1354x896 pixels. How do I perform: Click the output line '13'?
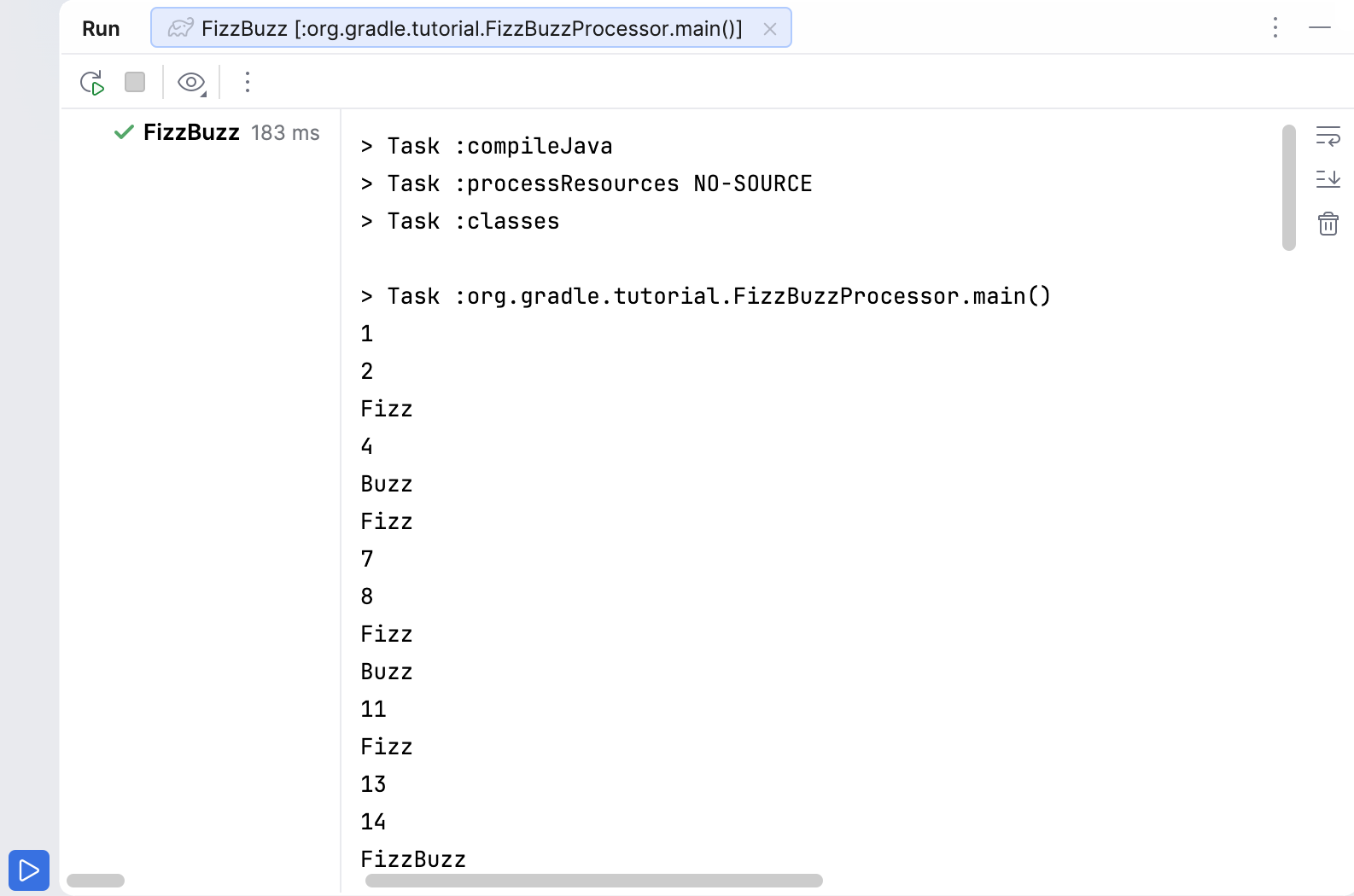(373, 784)
